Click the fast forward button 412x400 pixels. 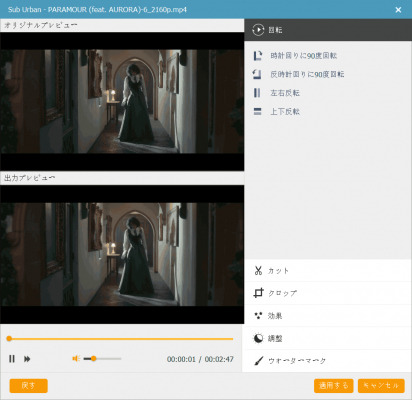(x=27, y=359)
